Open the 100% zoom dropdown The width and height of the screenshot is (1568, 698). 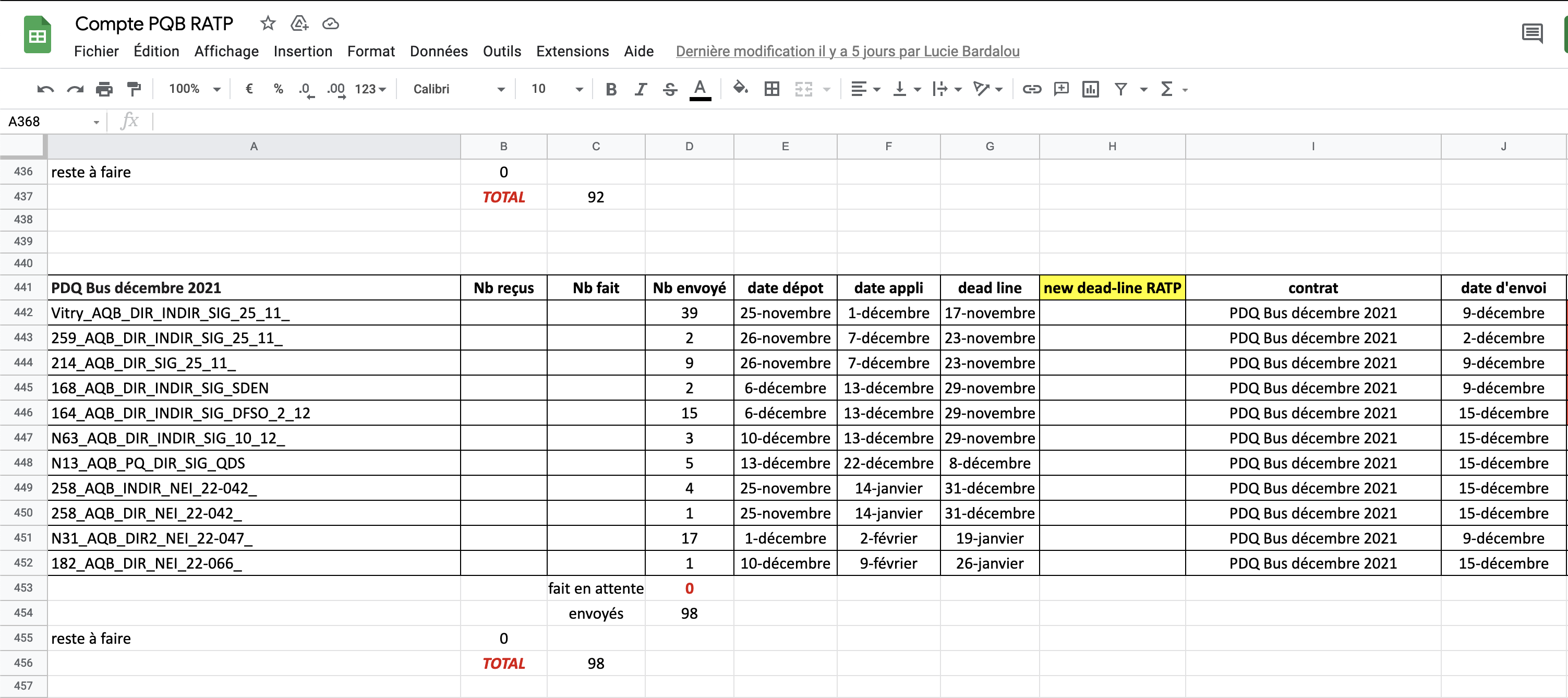click(194, 89)
